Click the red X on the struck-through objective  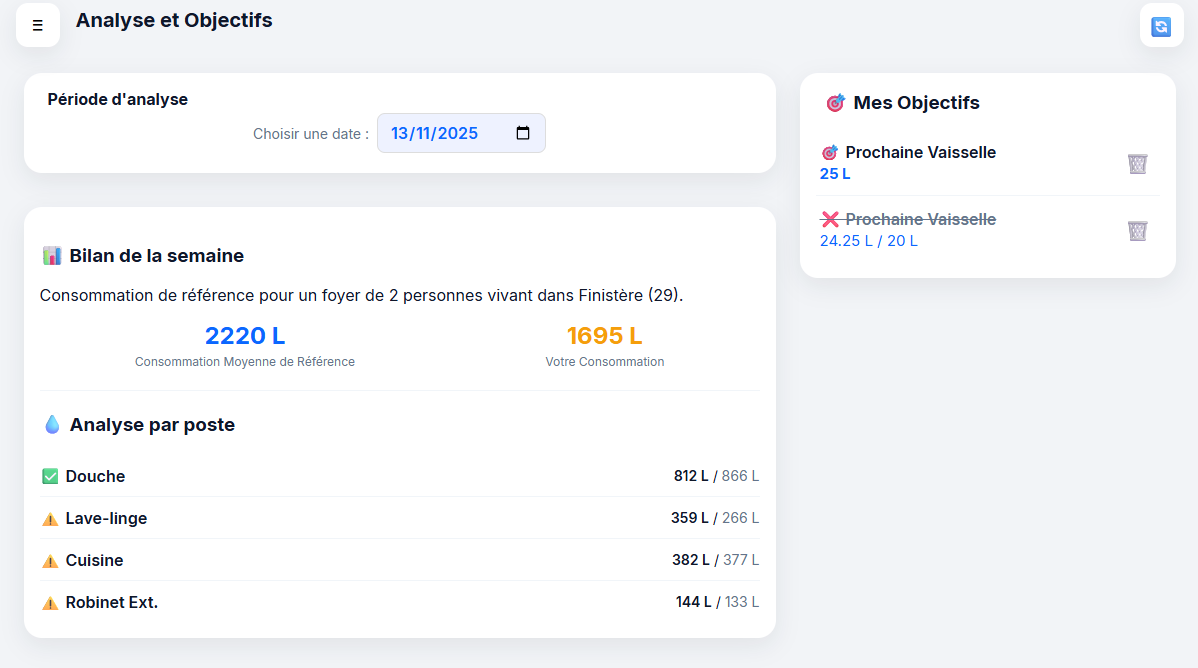click(830, 219)
